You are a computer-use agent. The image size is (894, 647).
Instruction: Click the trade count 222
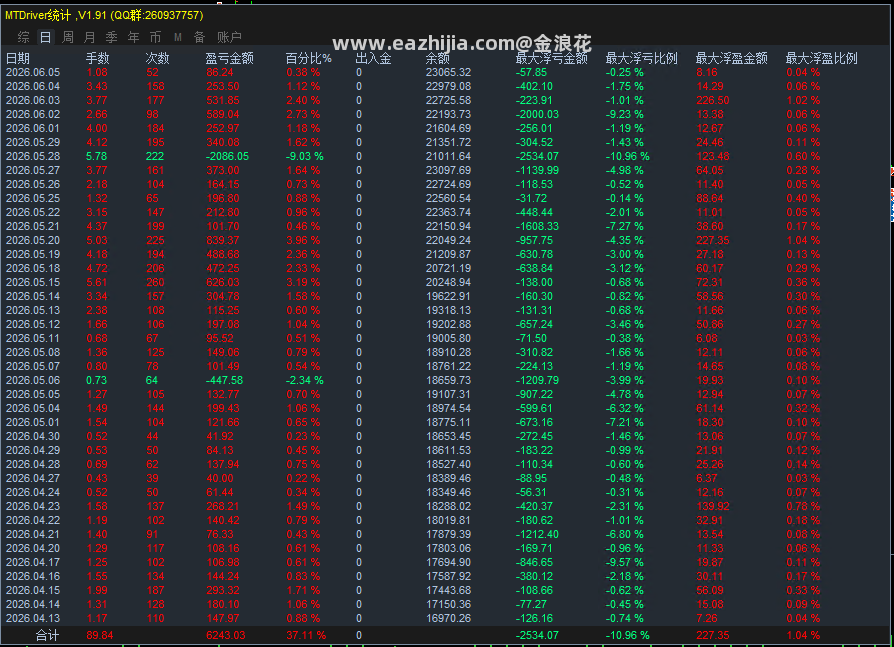tap(155, 156)
